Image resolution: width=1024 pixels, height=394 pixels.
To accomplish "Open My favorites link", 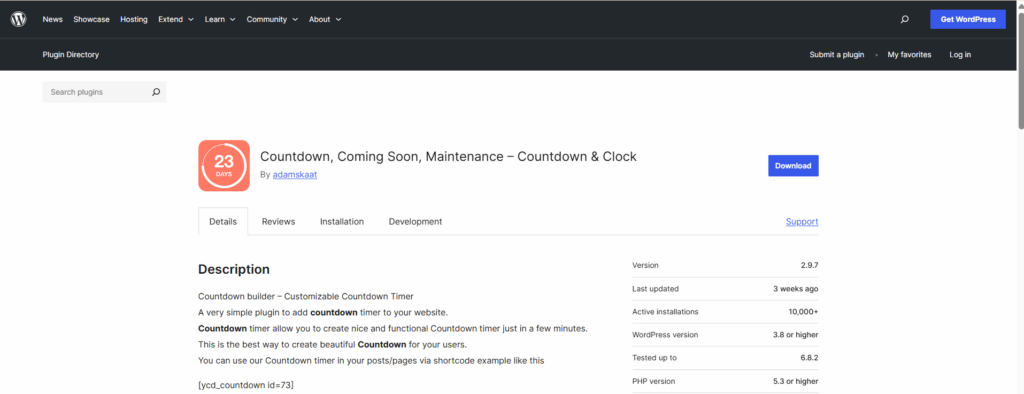I will pos(909,55).
